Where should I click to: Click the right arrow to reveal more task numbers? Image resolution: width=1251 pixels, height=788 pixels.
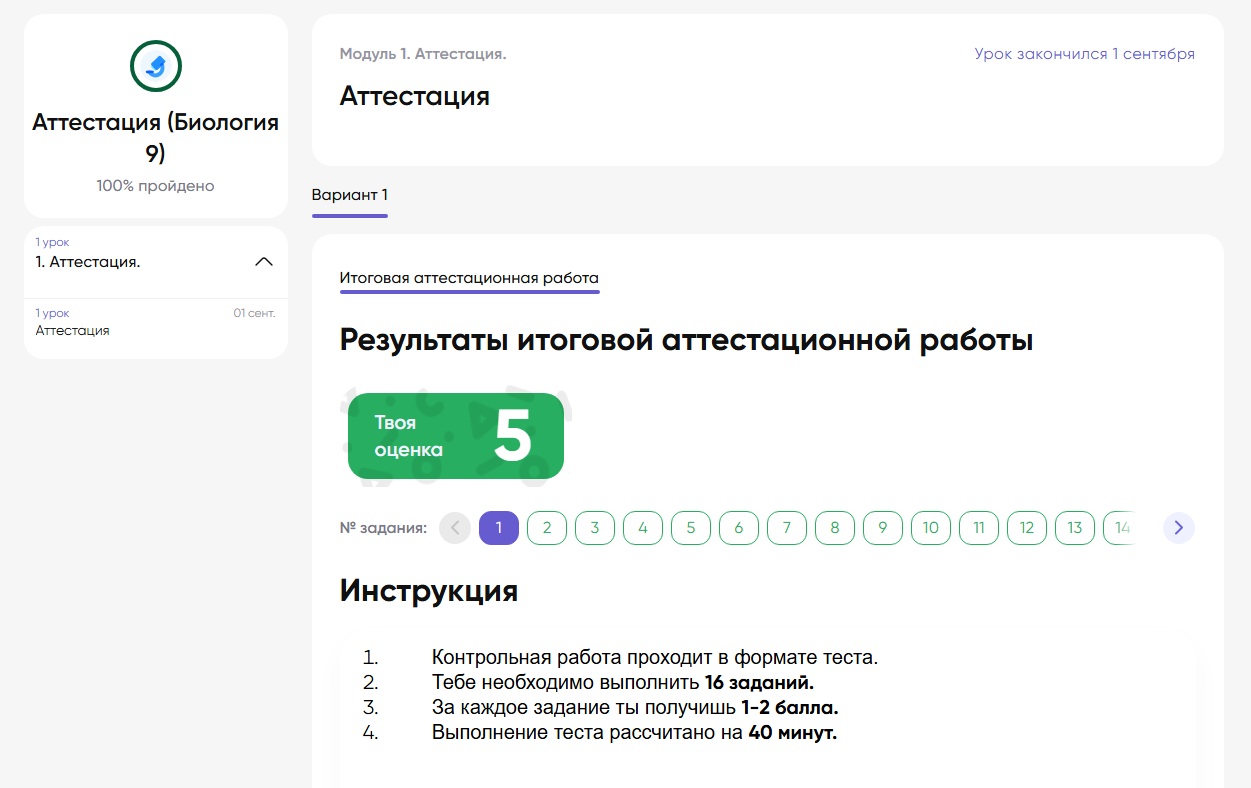pos(1178,527)
